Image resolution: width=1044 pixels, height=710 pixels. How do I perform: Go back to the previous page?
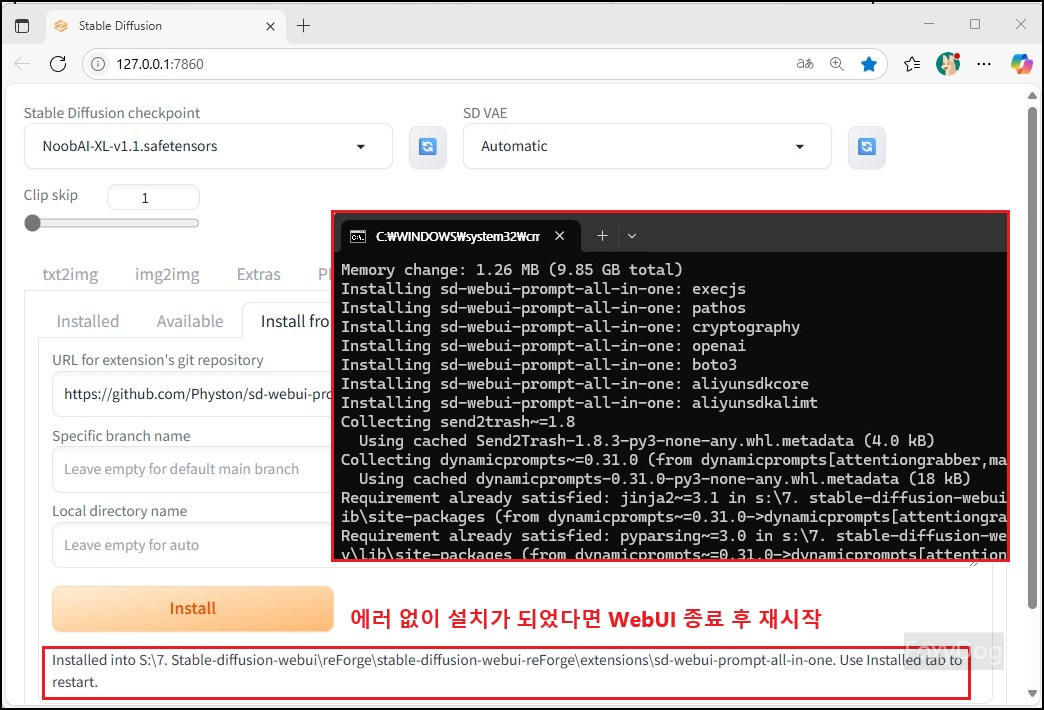(x=22, y=64)
